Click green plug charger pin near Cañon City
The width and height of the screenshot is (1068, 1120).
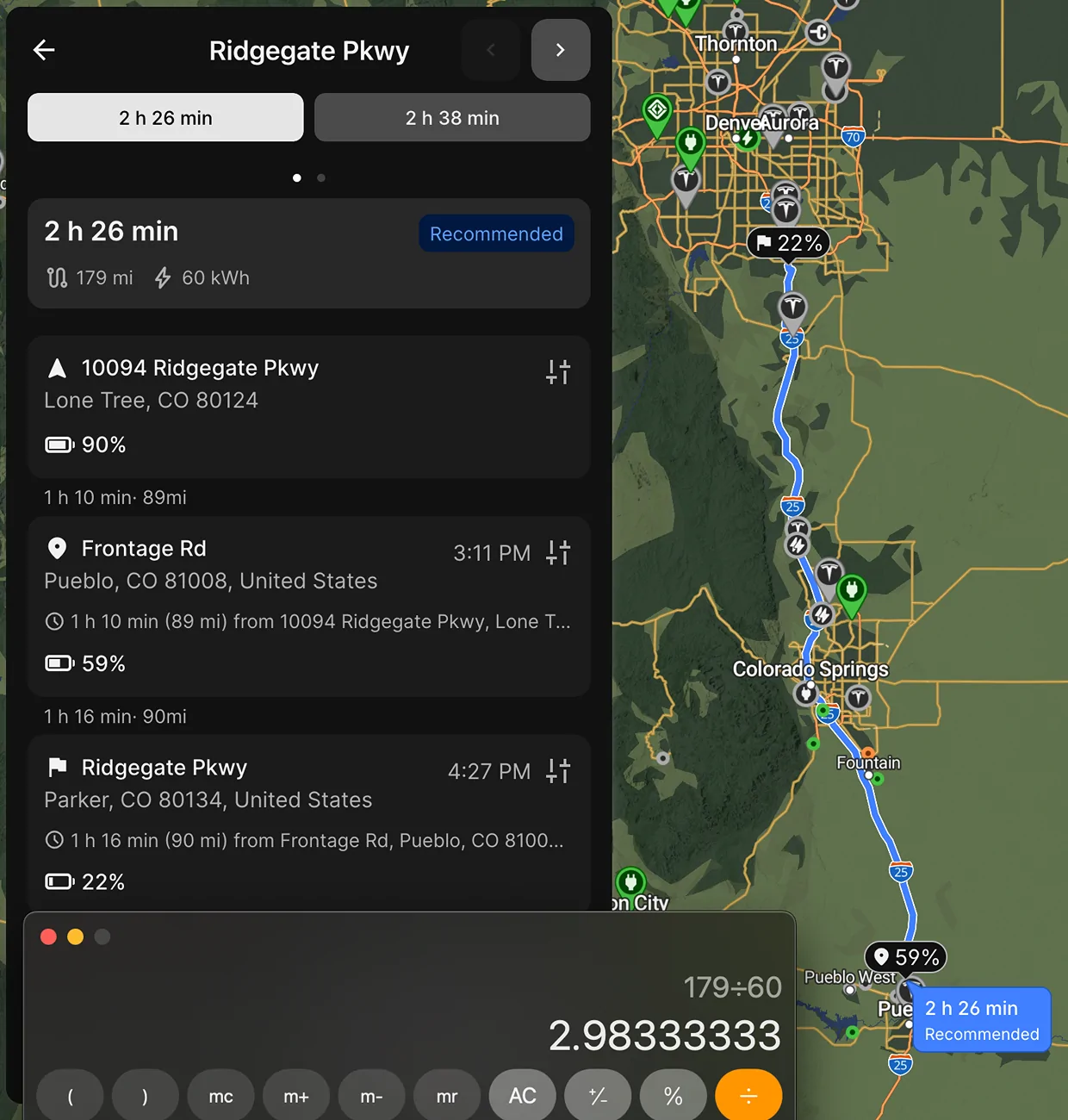coord(630,885)
